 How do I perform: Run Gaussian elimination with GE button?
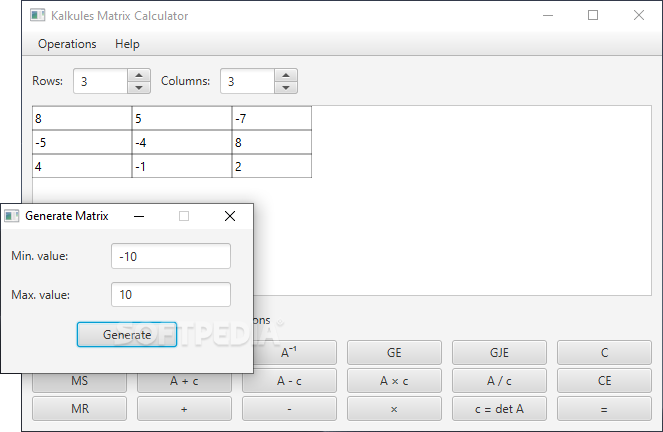tap(394, 353)
